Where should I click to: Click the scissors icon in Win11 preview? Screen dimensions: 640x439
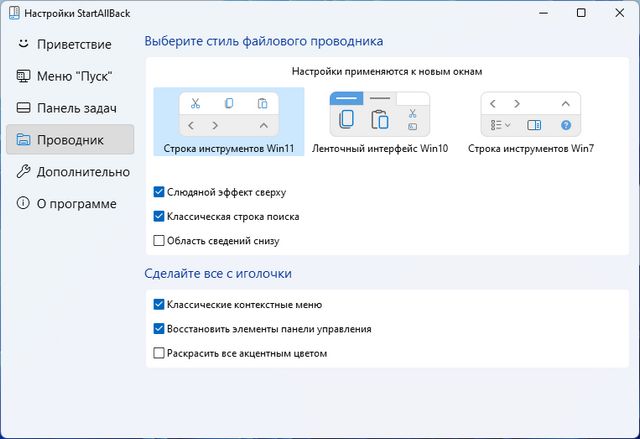(x=196, y=103)
